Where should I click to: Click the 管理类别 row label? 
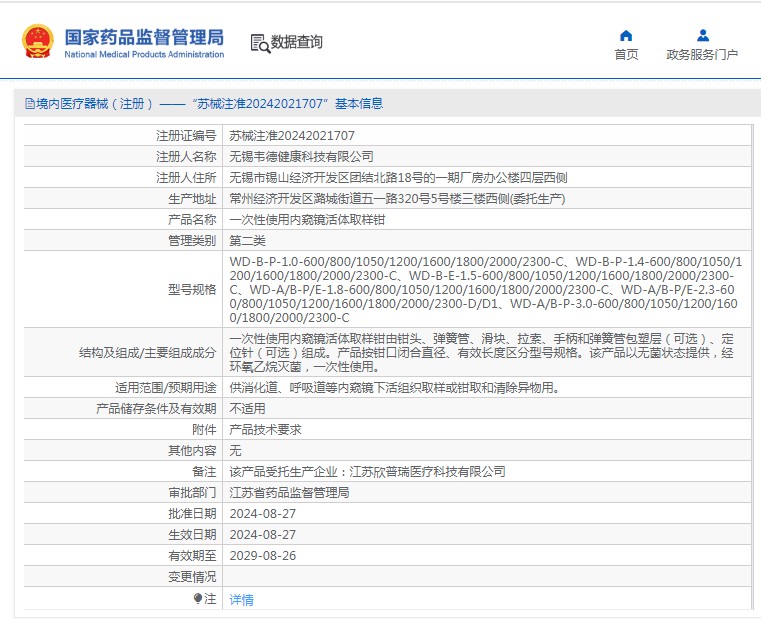pyautogui.click(x=192, y=240)
